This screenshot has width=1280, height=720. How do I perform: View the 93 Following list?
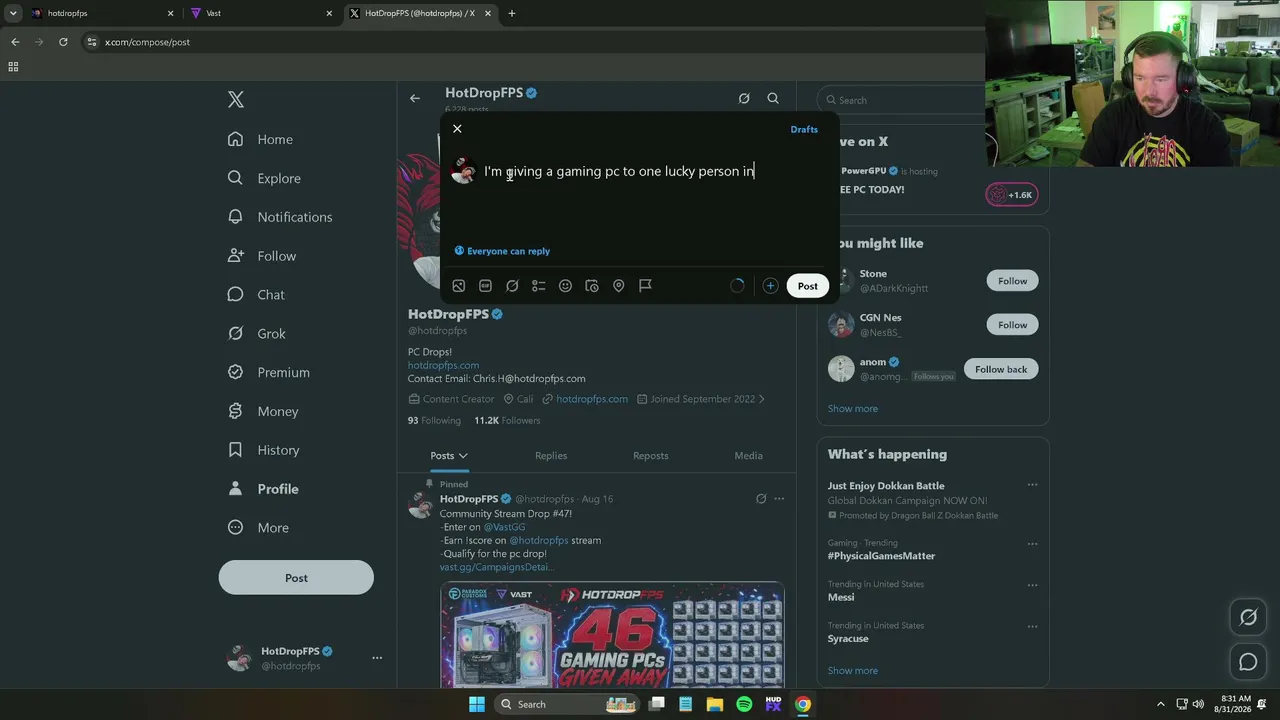click(434, 421)
